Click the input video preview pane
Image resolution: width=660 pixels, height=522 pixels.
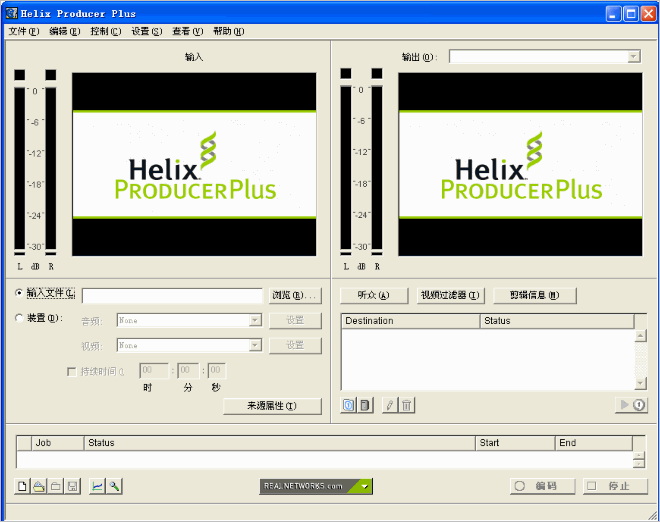point(194,165)
